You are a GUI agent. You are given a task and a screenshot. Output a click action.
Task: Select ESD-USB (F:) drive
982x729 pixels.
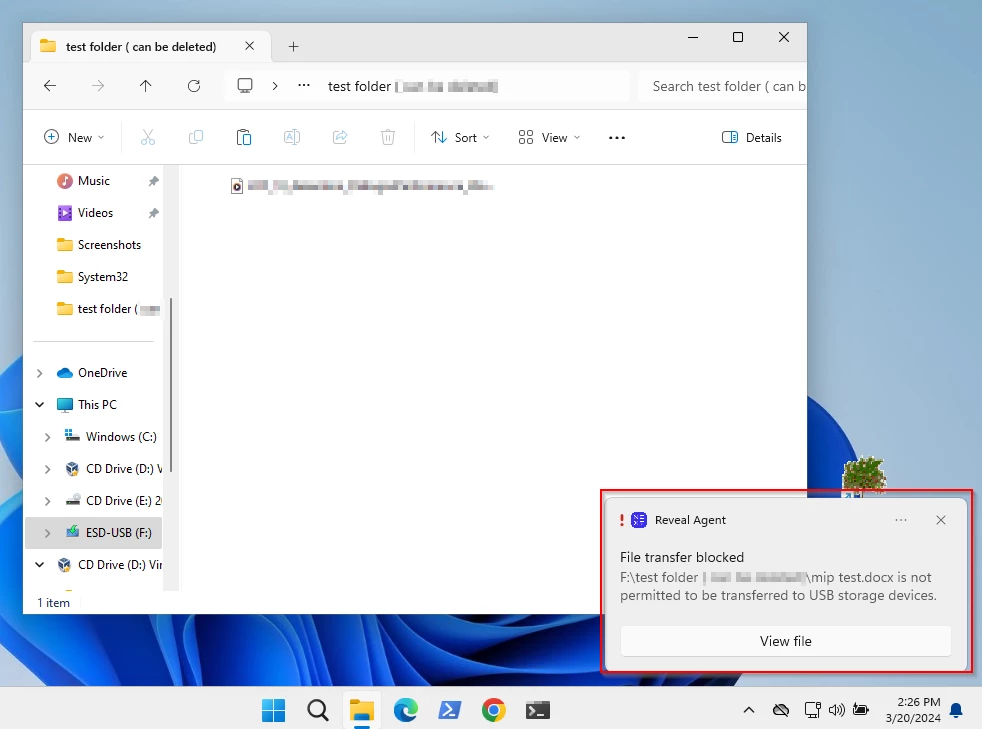(x=118, y=532)
